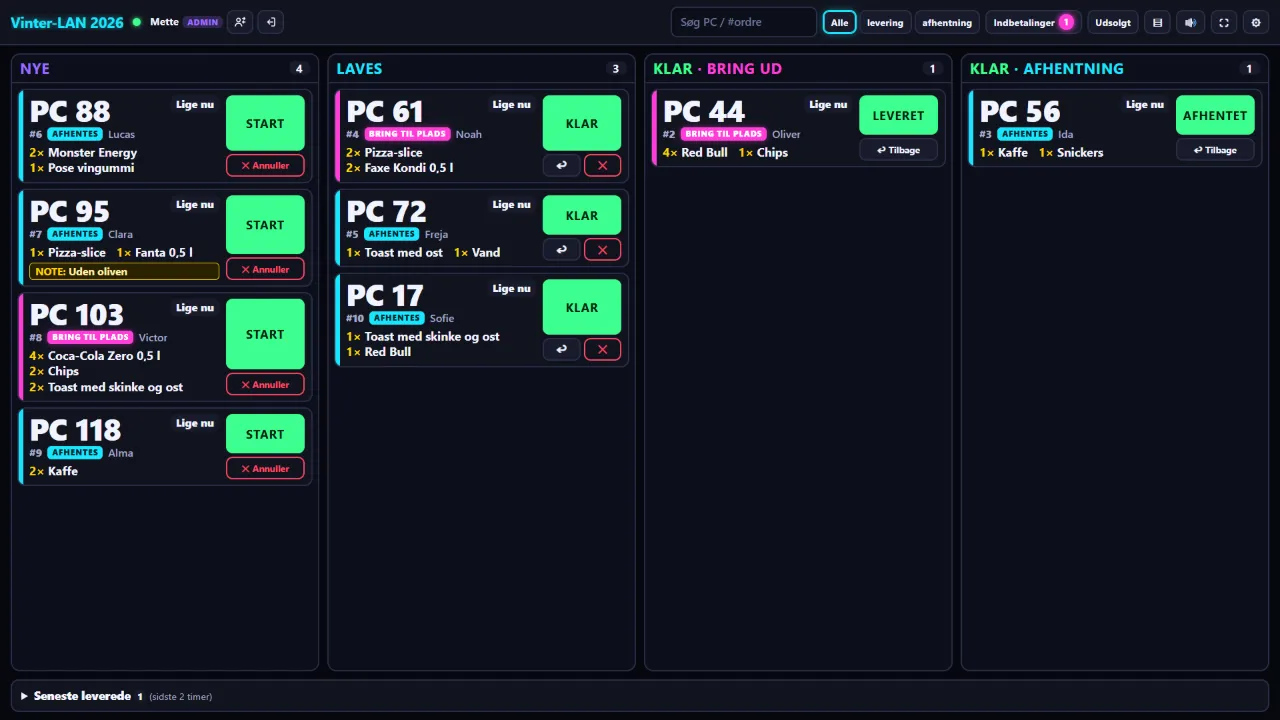Screen dimensions: 1280x720
Task: Mark PC 61 as Klar
Action: [582, 123]
